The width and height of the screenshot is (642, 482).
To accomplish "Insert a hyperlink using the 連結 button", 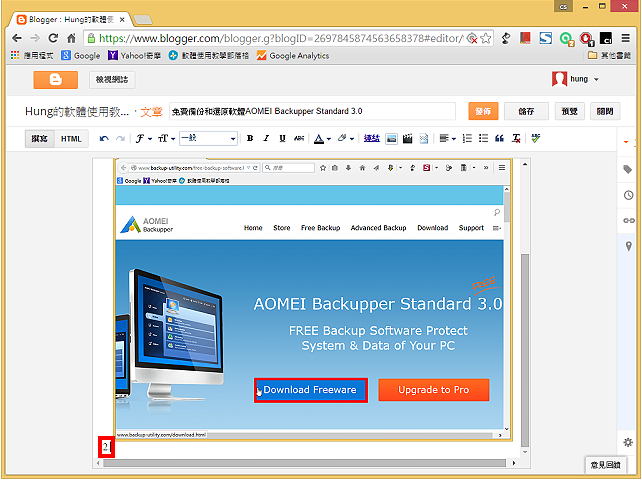I will pyautogui.click(x=372, y=138).
